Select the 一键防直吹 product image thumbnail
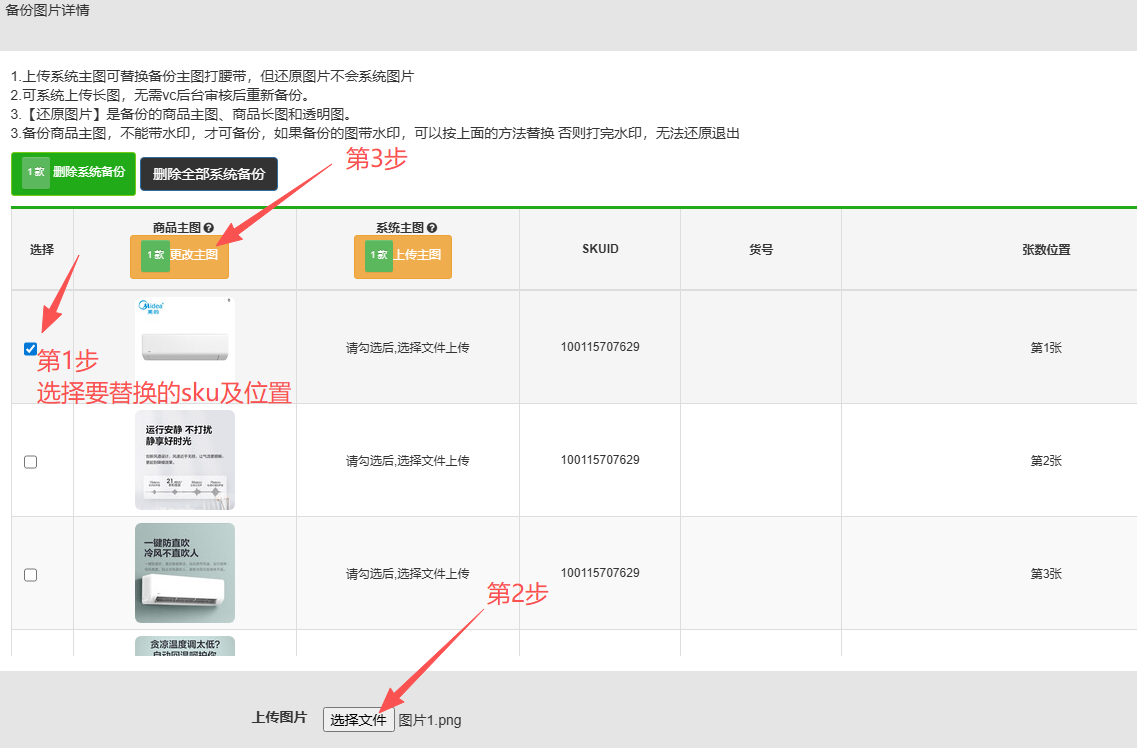 [185, 573]
